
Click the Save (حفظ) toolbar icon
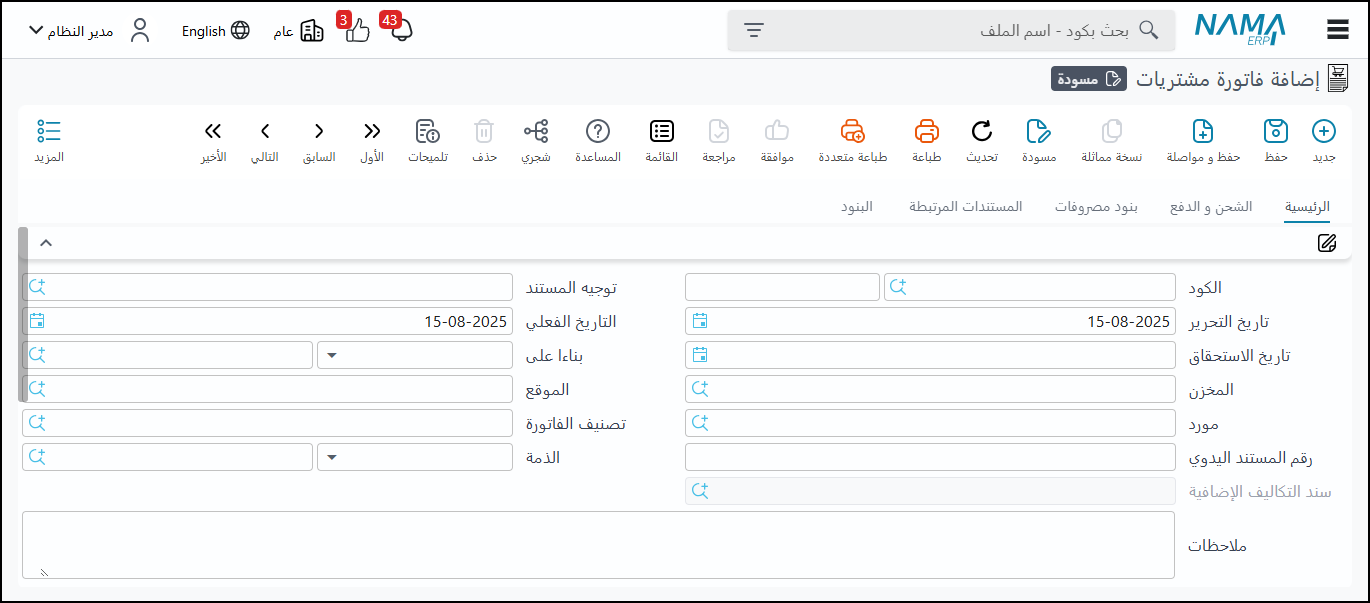click(x=1275, y=132)
